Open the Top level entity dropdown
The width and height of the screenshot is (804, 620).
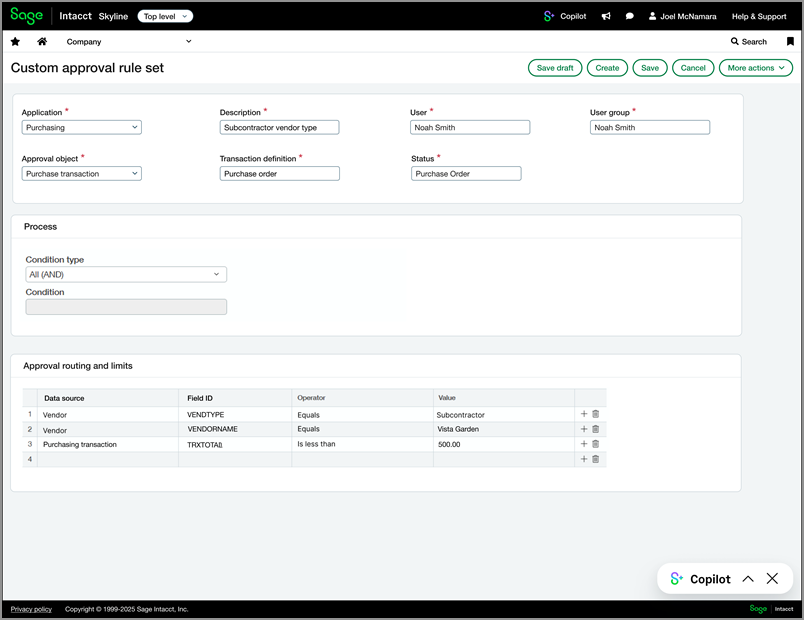165,16
